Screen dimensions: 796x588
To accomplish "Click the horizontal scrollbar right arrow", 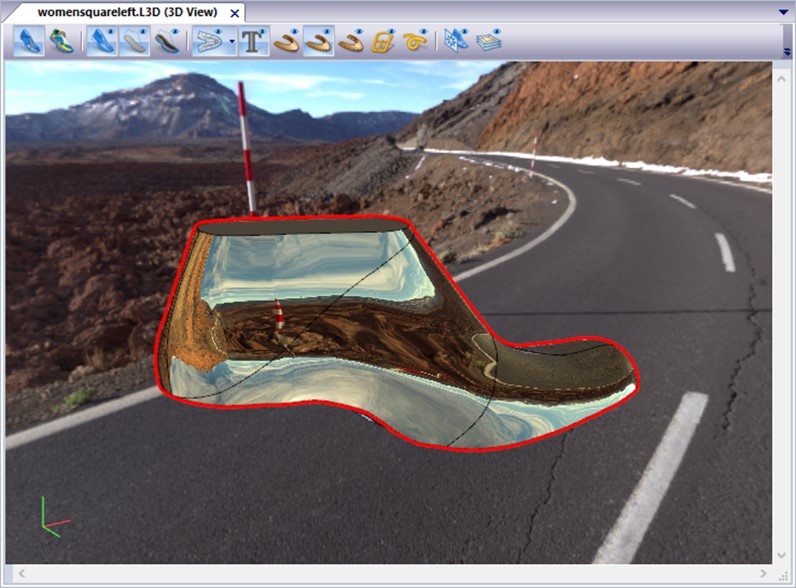I will click(x=764, y=573).
